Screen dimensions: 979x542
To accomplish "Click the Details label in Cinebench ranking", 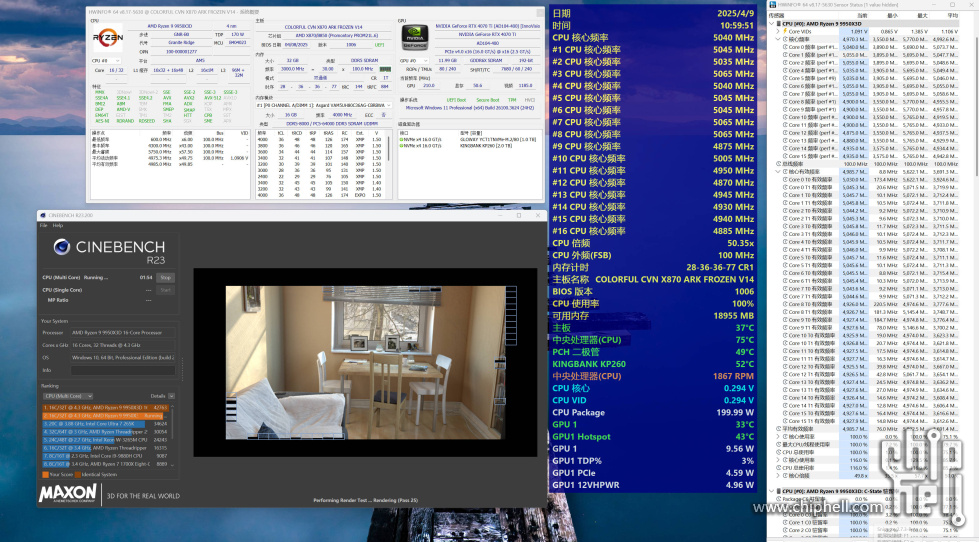I will click(158, 396).
